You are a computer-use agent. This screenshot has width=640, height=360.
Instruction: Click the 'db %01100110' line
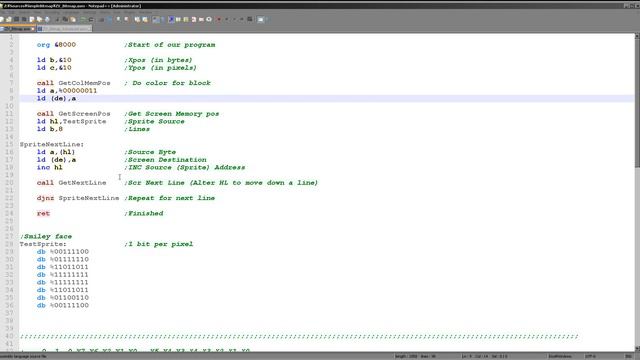[63, 298]
